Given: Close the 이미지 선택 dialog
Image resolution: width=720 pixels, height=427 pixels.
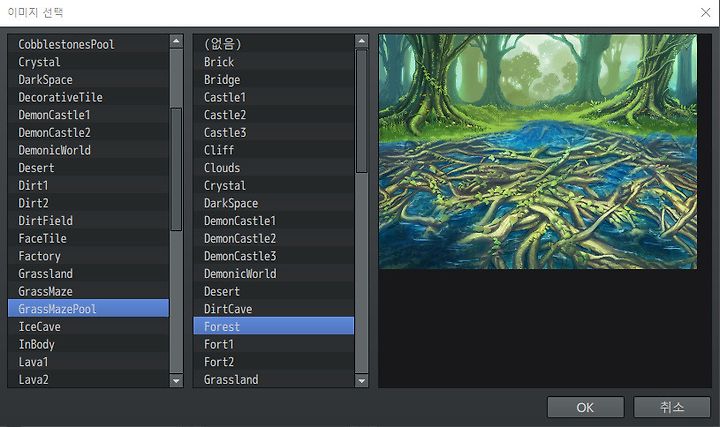Looking at the screenshot, I should 706,12.
